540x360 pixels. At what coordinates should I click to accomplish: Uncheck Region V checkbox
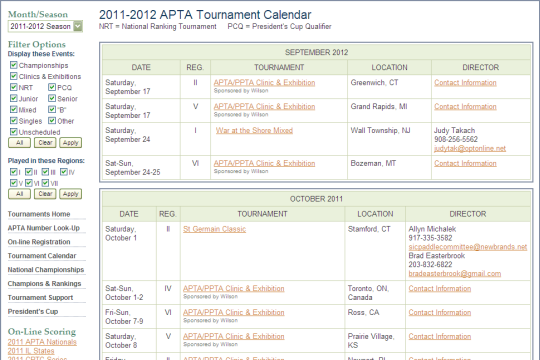click(13, 183)
